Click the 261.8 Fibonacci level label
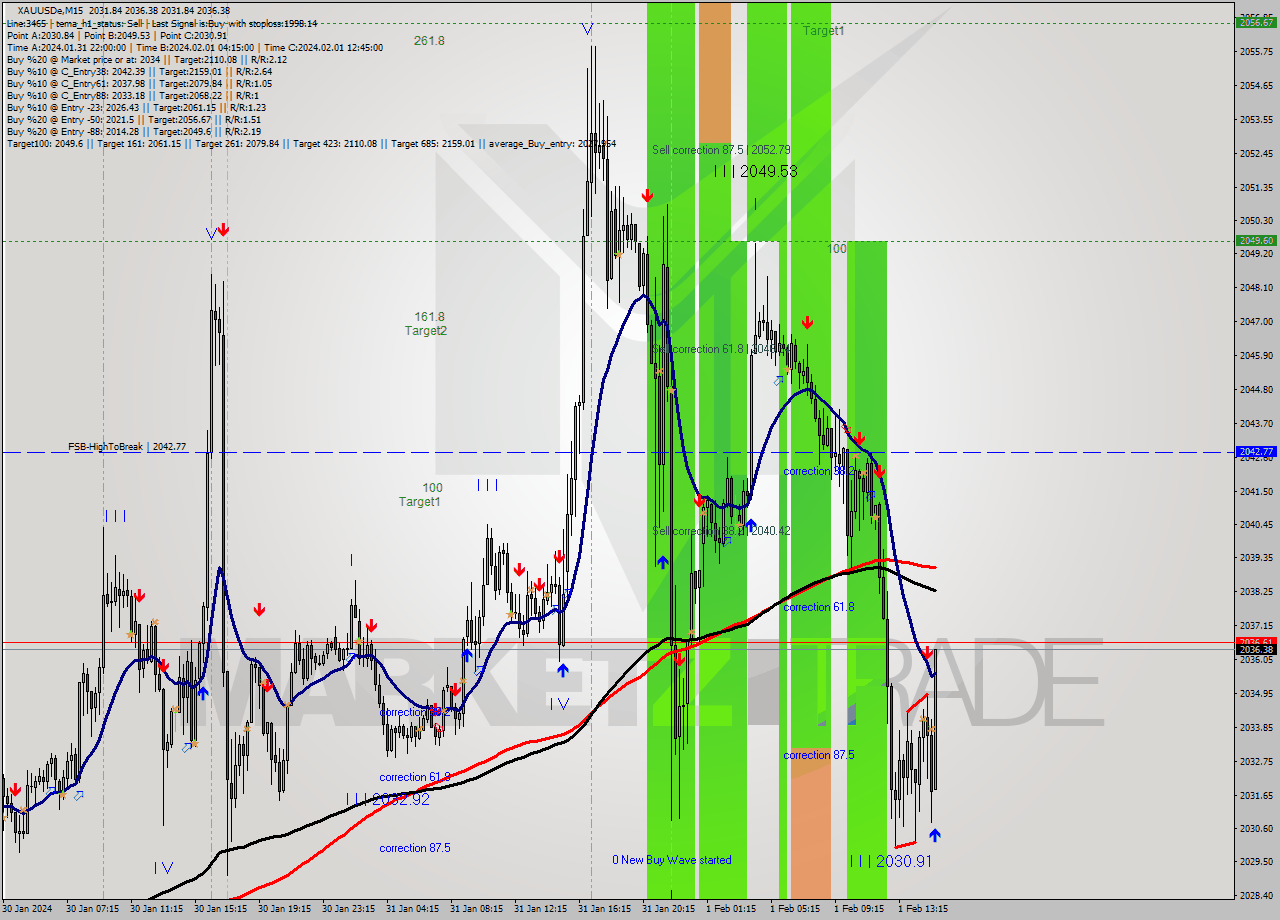 tap(430, 41)
